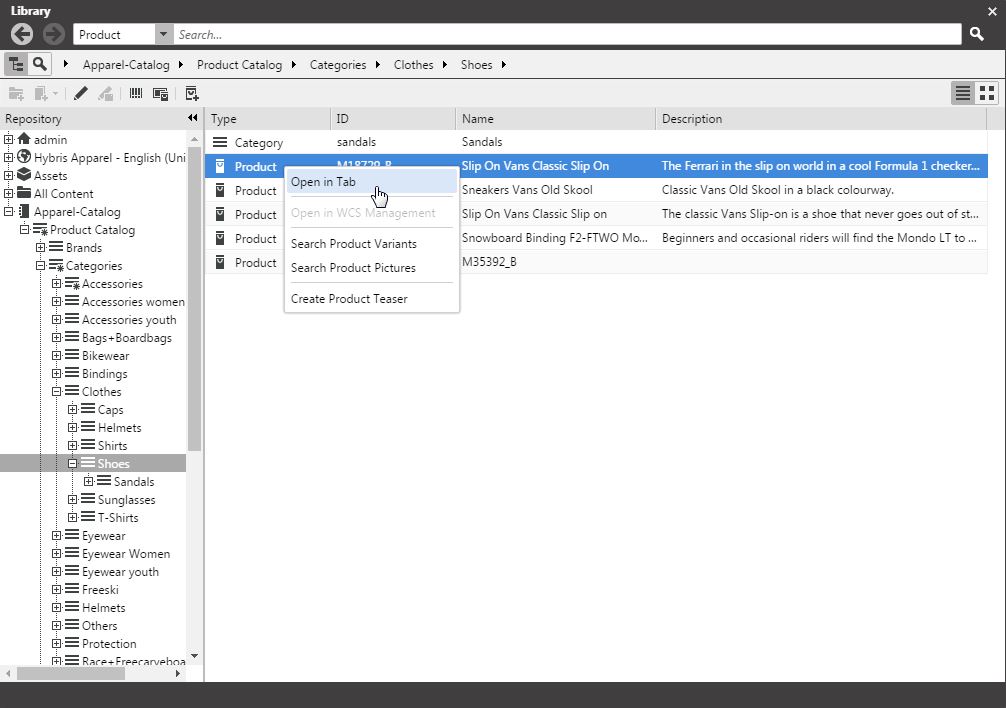Click the picture preview toolbar icon

pos(161,93)
